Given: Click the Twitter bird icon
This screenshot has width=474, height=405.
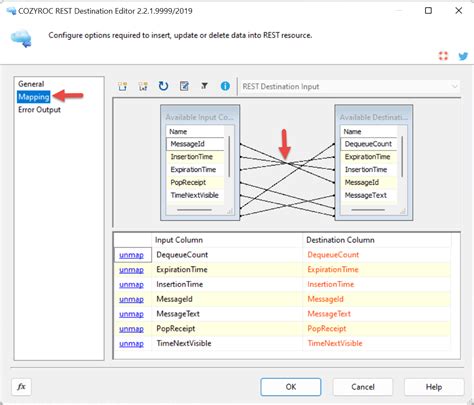Looking at the screenshot, I should tap(463, 56).
